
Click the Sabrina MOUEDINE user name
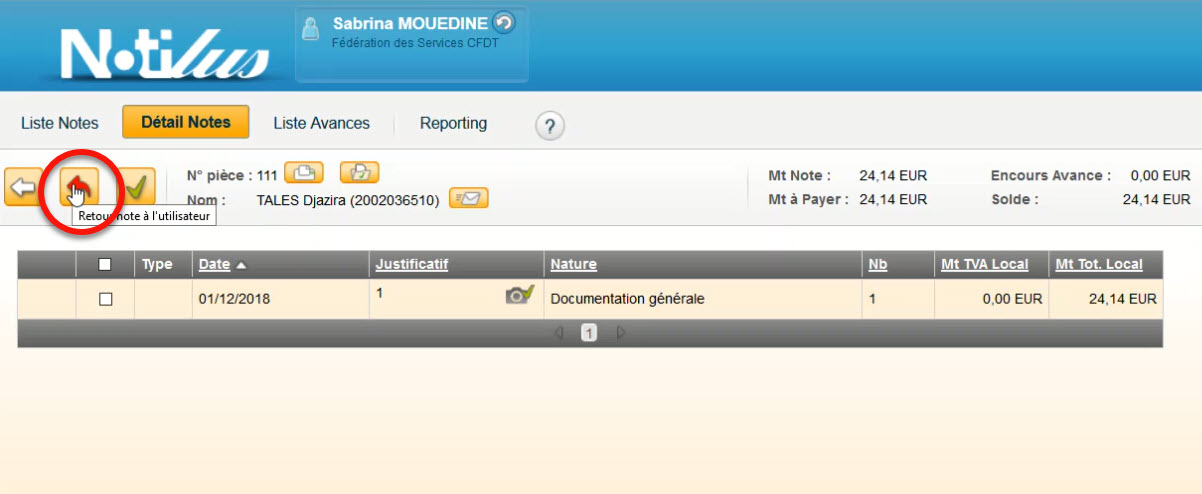coord(410,23)
